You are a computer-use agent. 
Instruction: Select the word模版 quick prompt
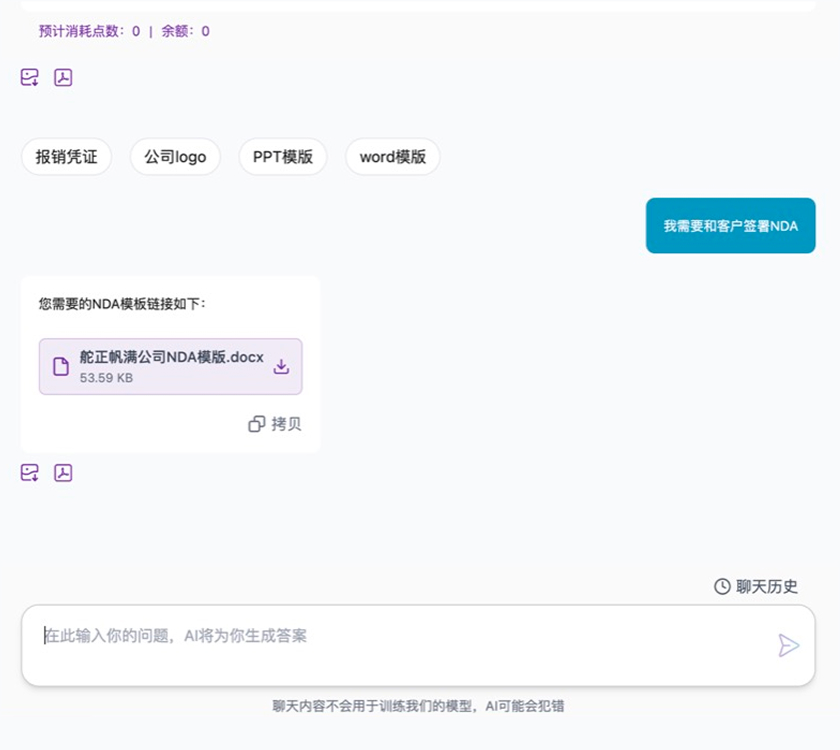(392, 157)
